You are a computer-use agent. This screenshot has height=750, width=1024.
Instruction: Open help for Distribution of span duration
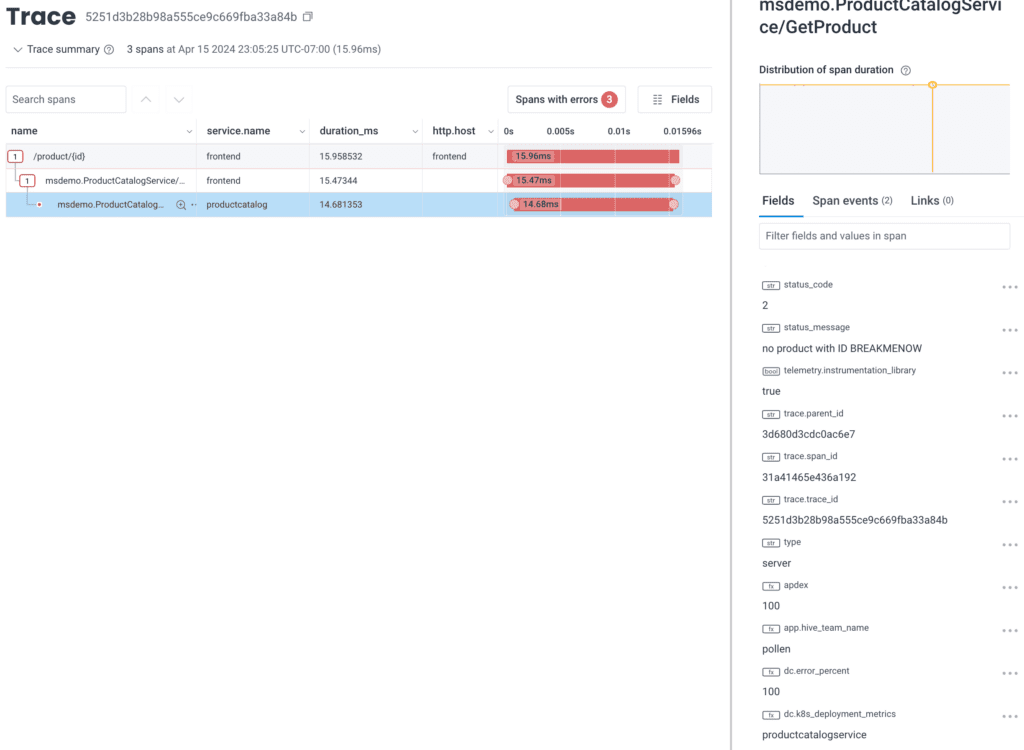(906, 71)
